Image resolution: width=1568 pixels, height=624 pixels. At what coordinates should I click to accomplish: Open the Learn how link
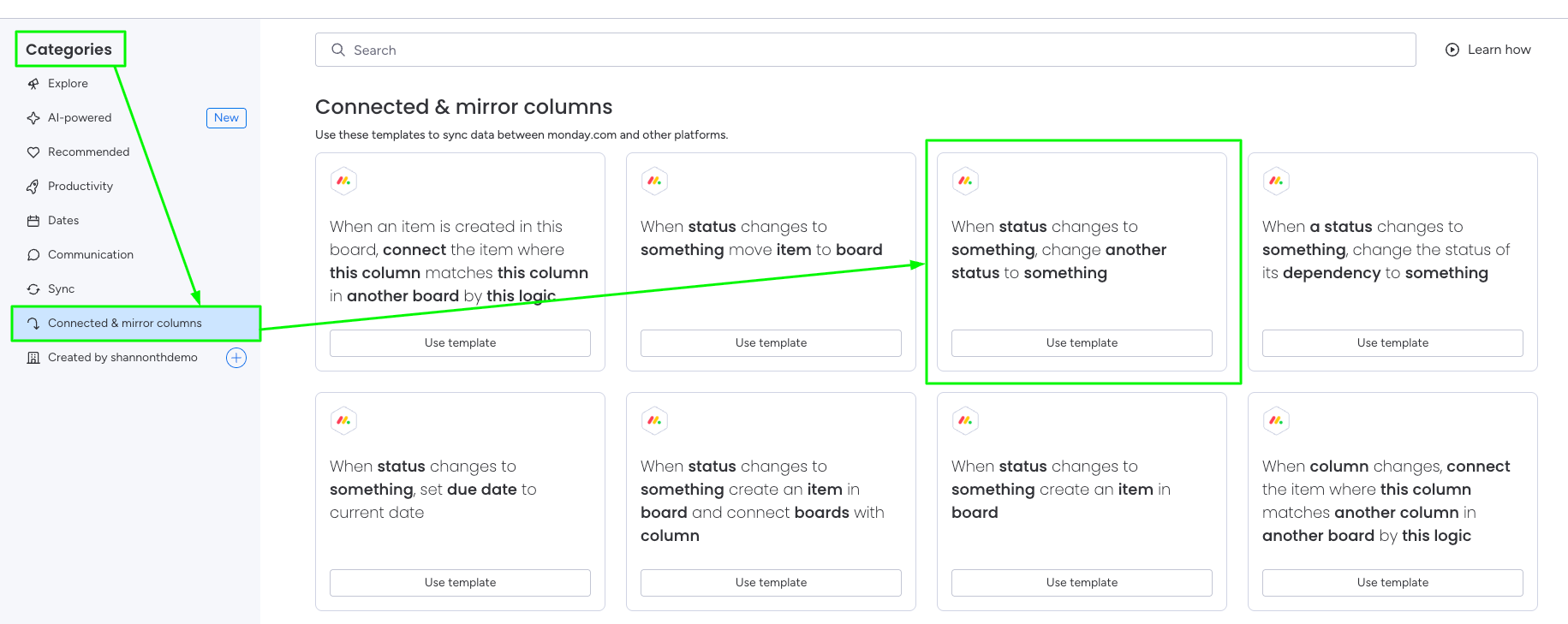point(1488,50)
